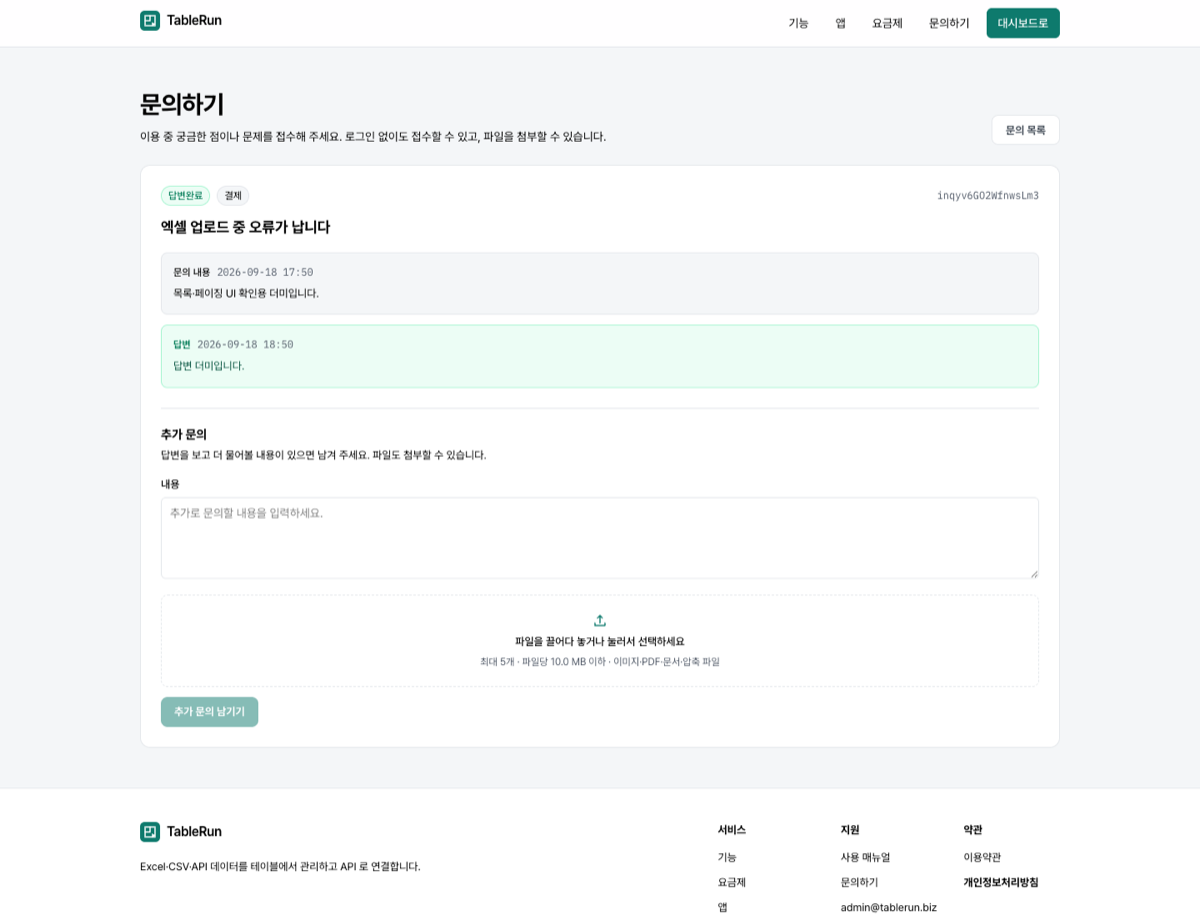This screenshot has width=1200, height=916.
Task: Click the admin@tablerun.biz email link
Action: 889,907
